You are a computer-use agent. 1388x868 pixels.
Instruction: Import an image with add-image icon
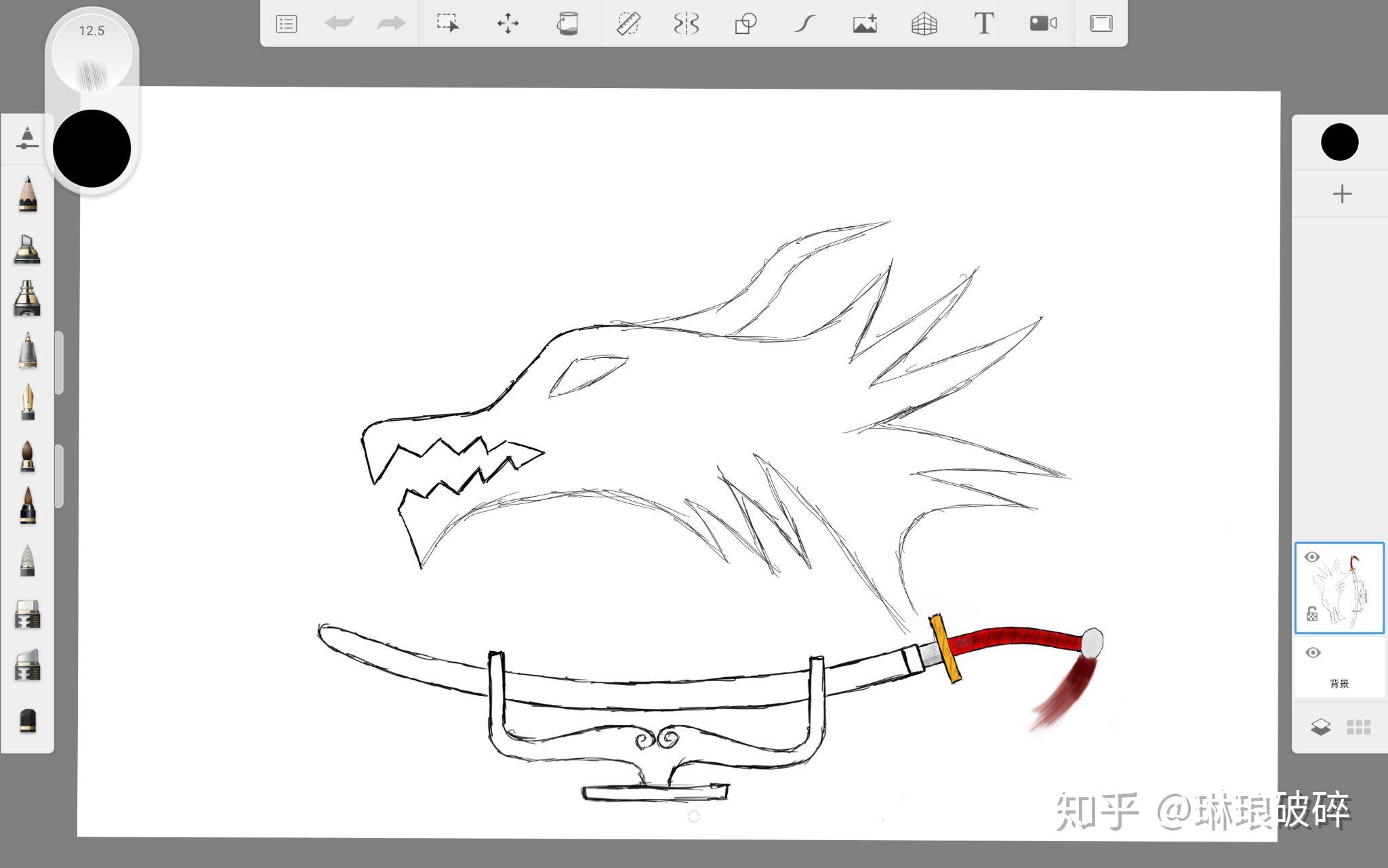(x=865, y=24)
